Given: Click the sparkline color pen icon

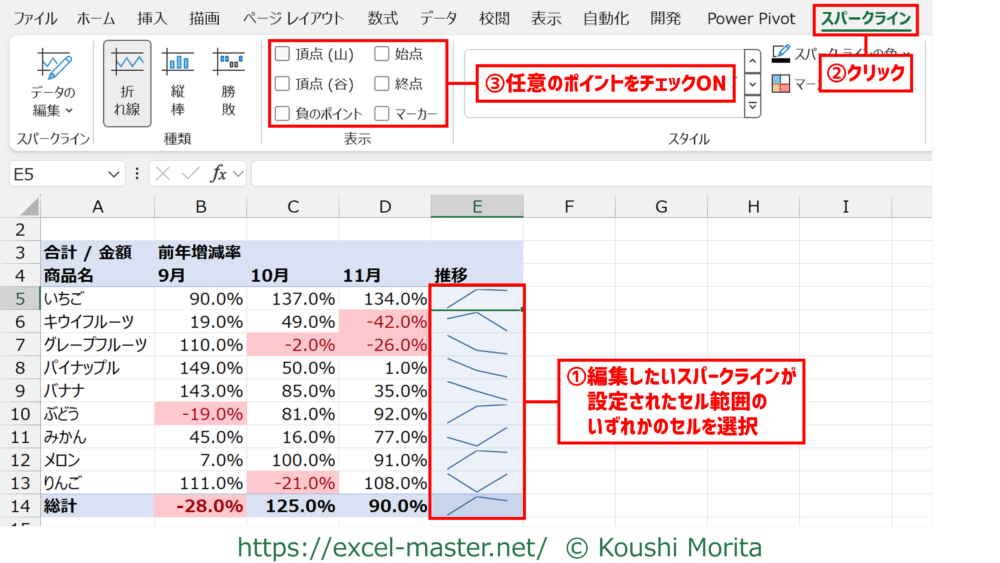Looking at the screenshot, I should [781, 53].
